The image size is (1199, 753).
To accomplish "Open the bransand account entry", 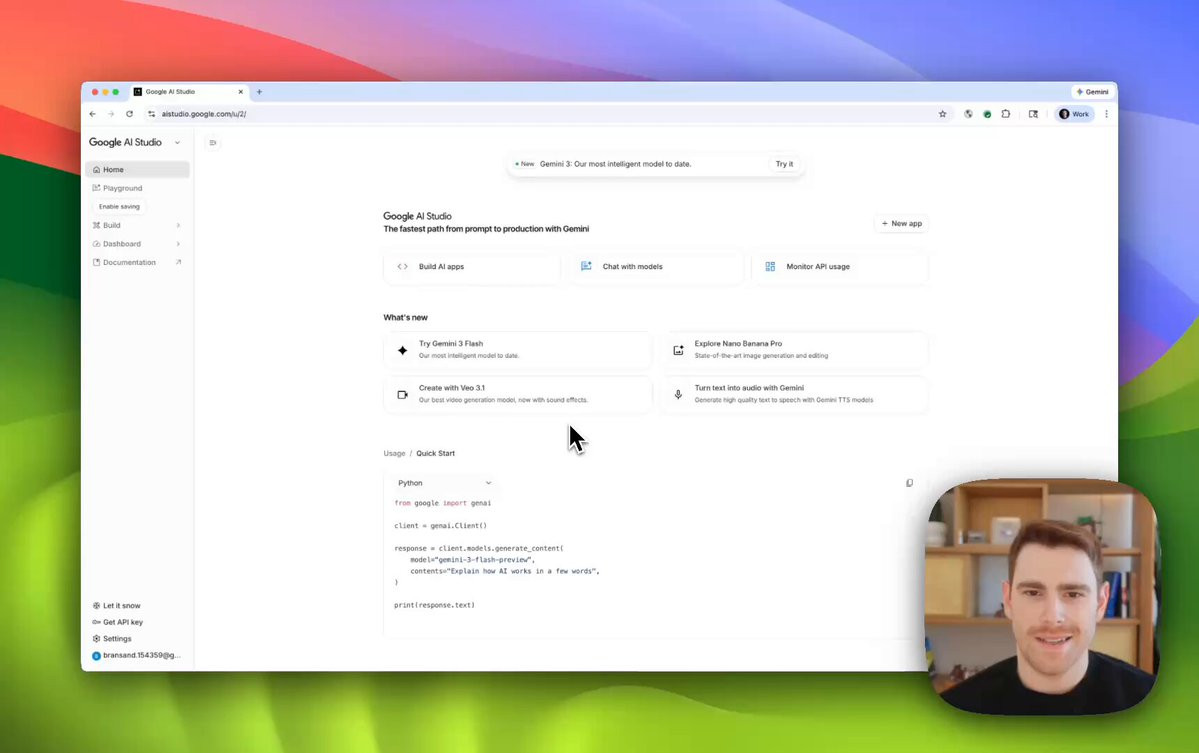I will pos(136,655).
